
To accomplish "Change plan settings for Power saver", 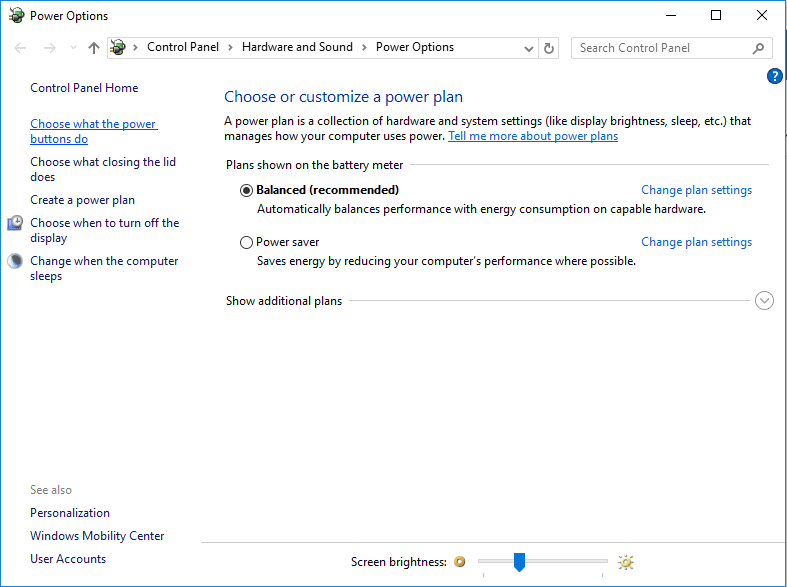I will (697, 242).
